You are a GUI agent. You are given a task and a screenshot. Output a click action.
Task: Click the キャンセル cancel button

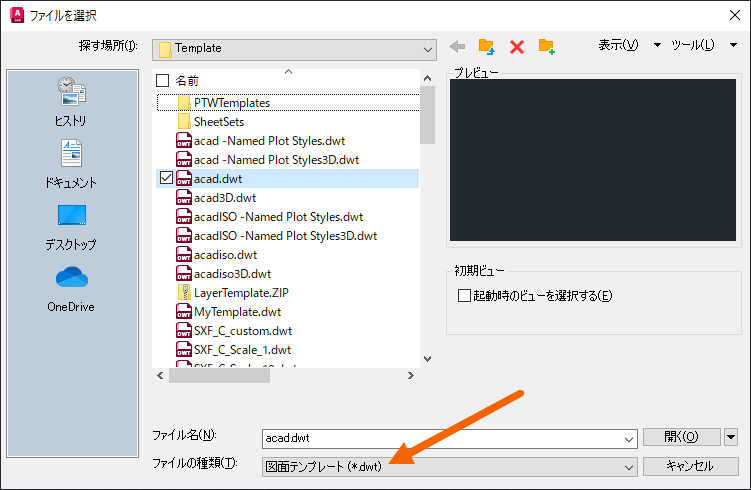coord(689,466)
